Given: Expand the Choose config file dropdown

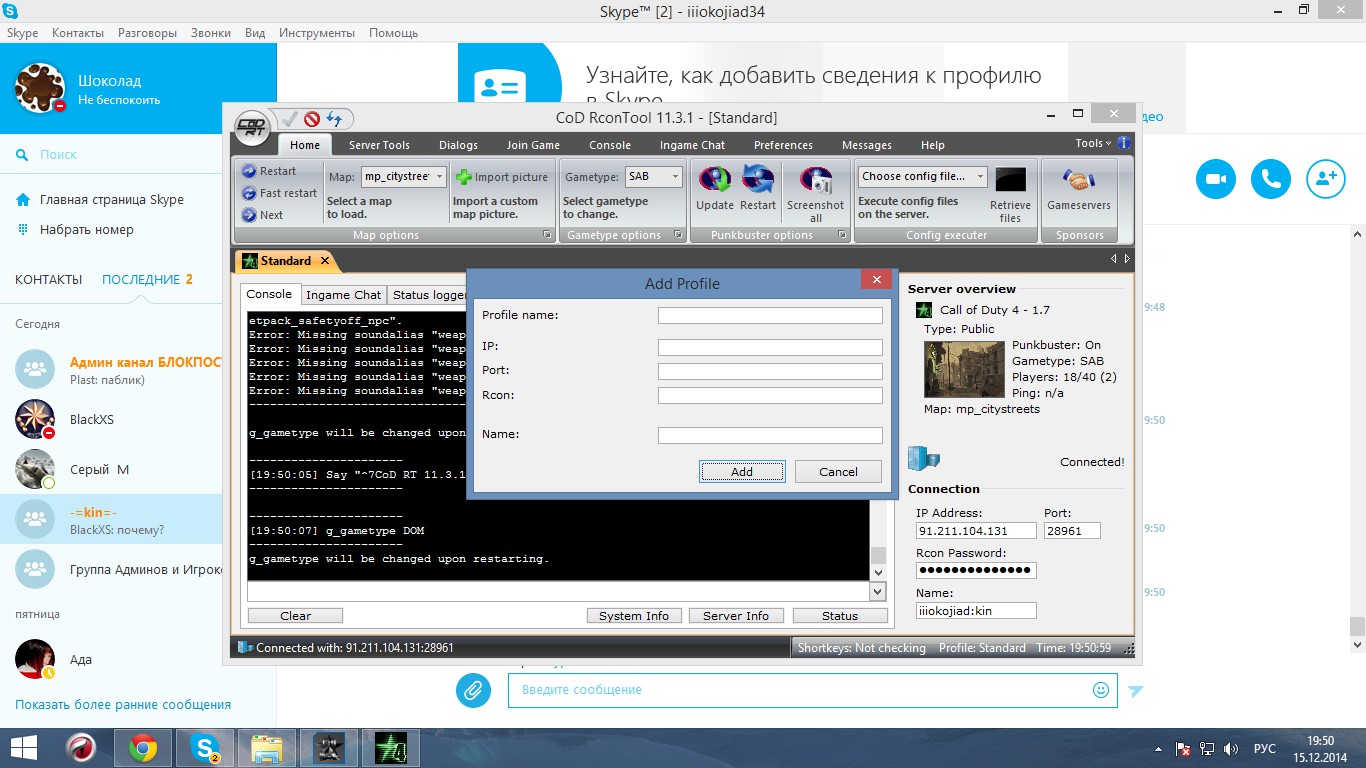Looking at the screenshot, I should pyautogui.click(x=980, y=177).
